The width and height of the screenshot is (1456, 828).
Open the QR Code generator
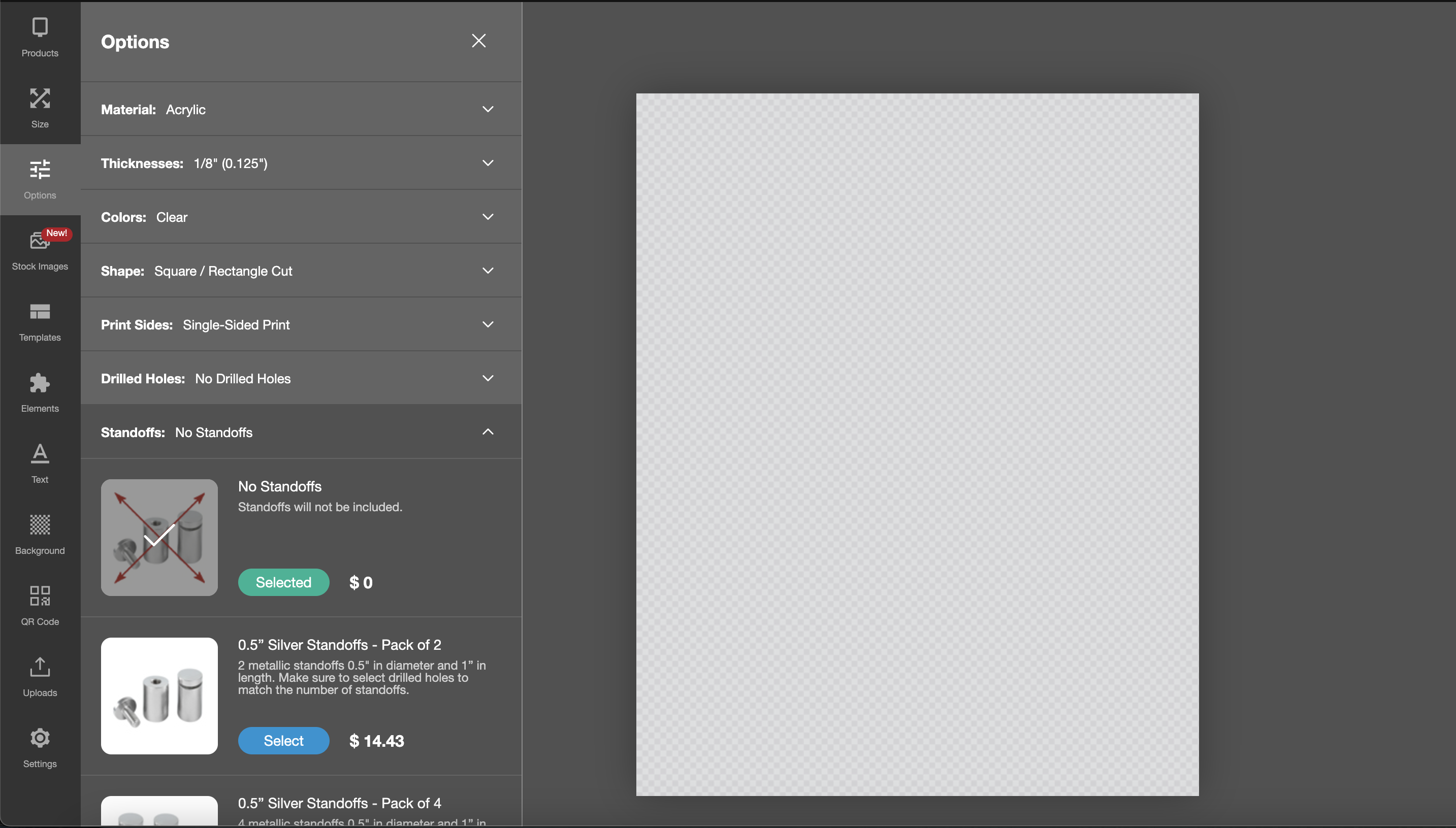[x=40, y=605]
